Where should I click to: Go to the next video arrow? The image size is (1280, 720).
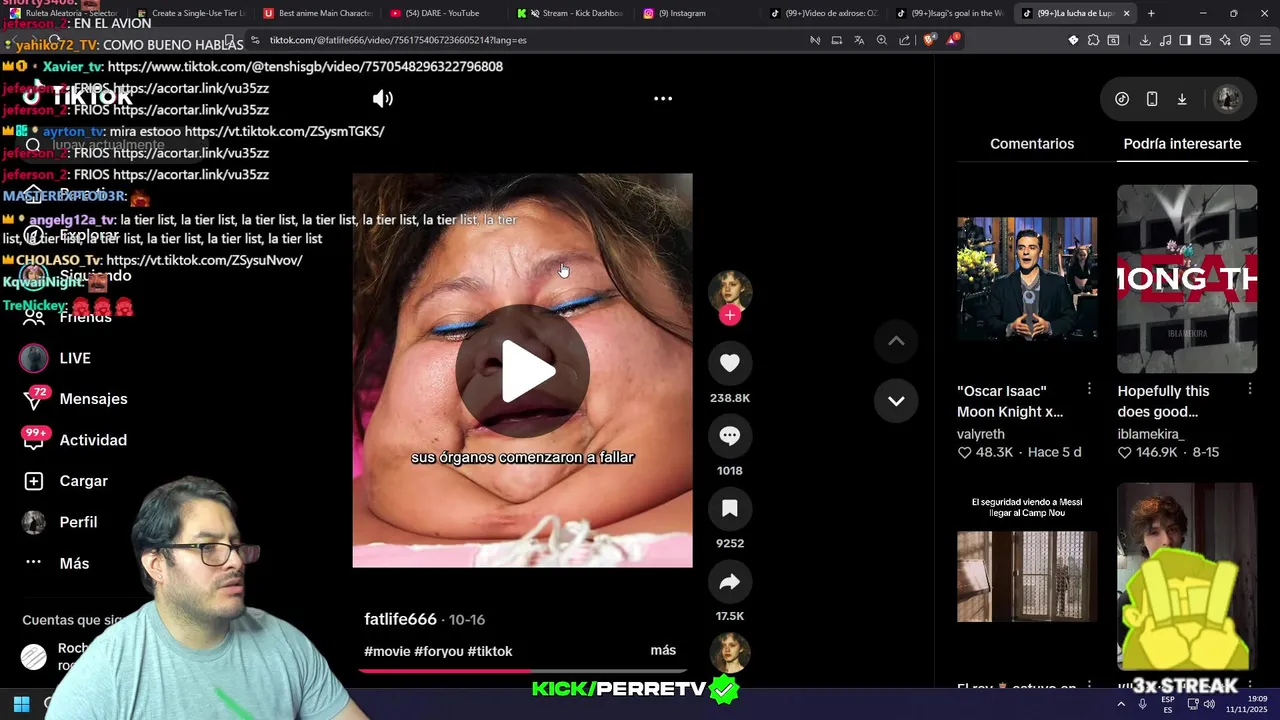896,401
